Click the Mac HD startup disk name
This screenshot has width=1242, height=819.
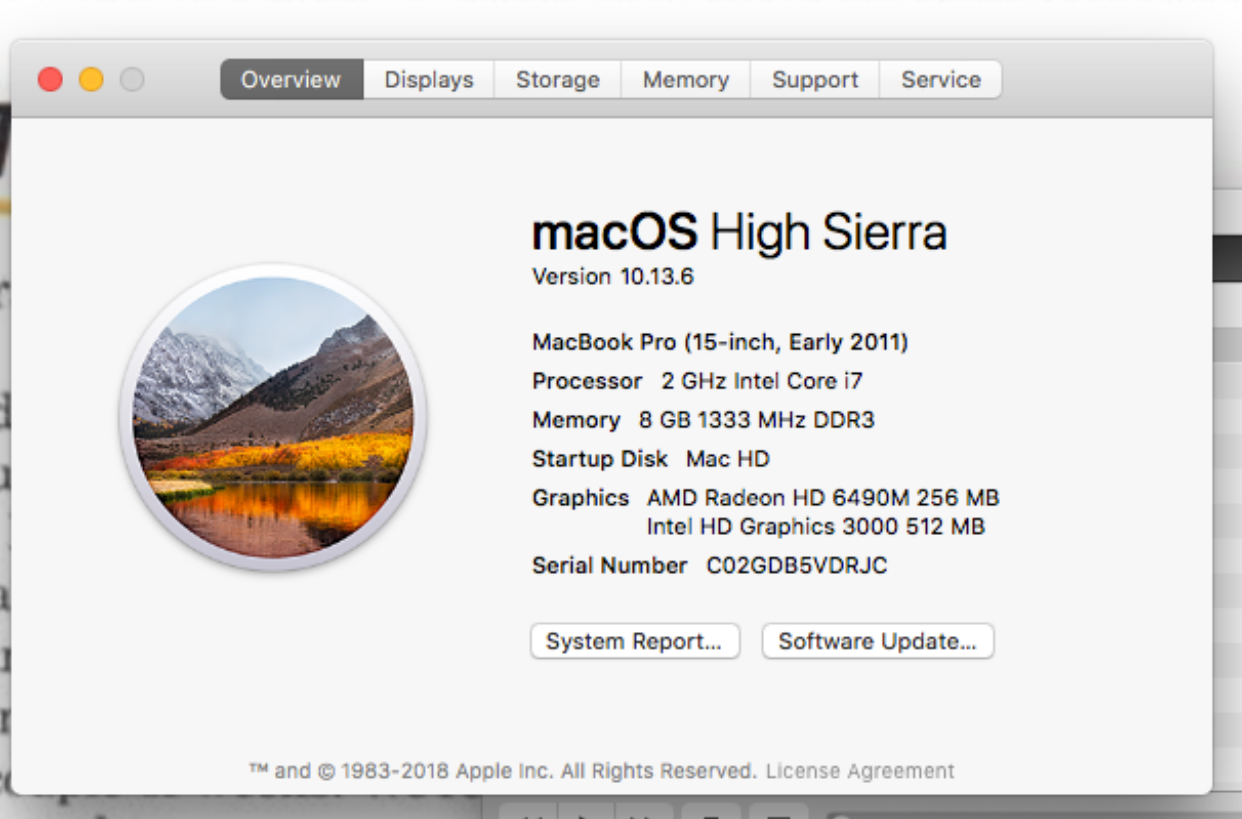point(728,459)
